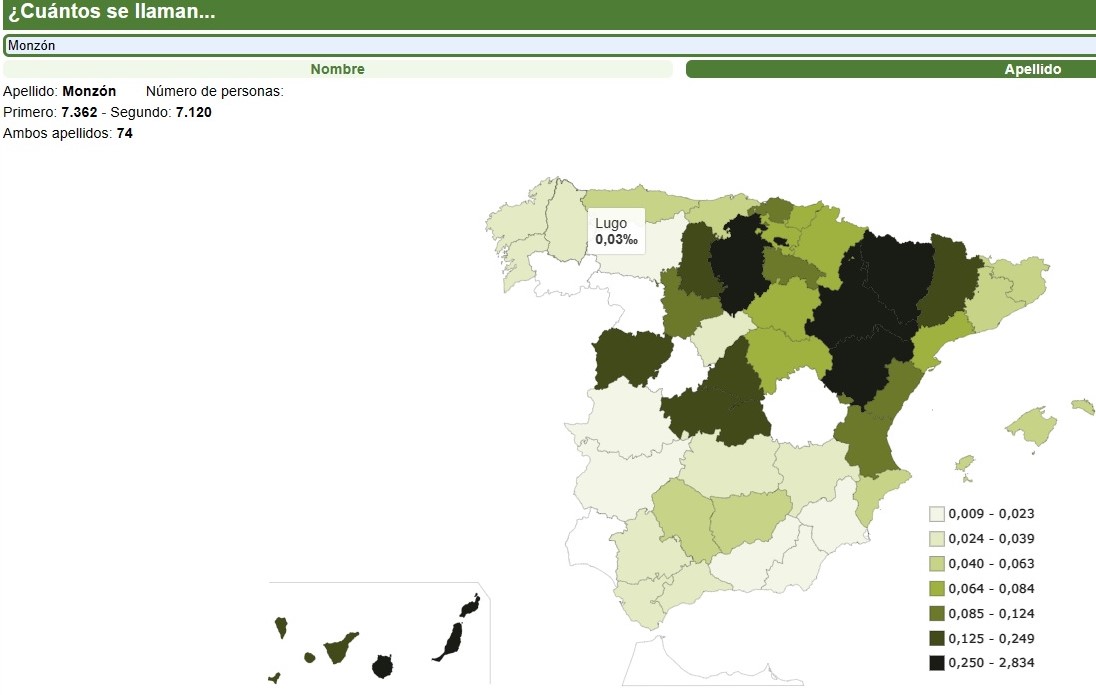Screen dimensions: 1096x695
Task: Click La Palma island in the Canaries inset
Action: (281, 627)
